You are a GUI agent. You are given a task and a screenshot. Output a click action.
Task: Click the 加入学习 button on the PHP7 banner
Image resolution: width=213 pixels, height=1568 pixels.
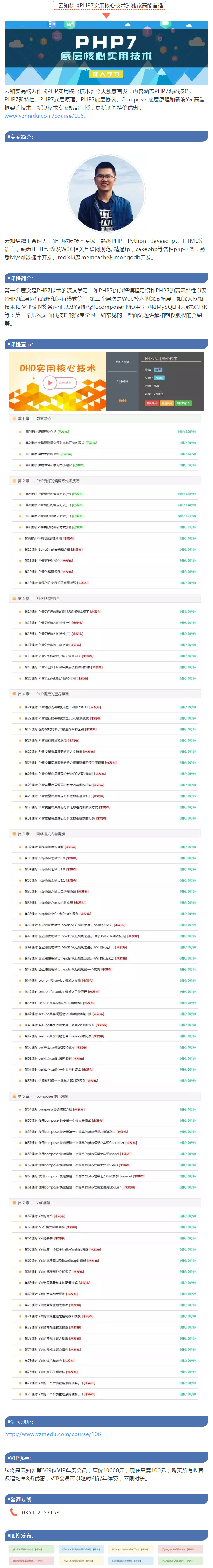coord(106,74)
